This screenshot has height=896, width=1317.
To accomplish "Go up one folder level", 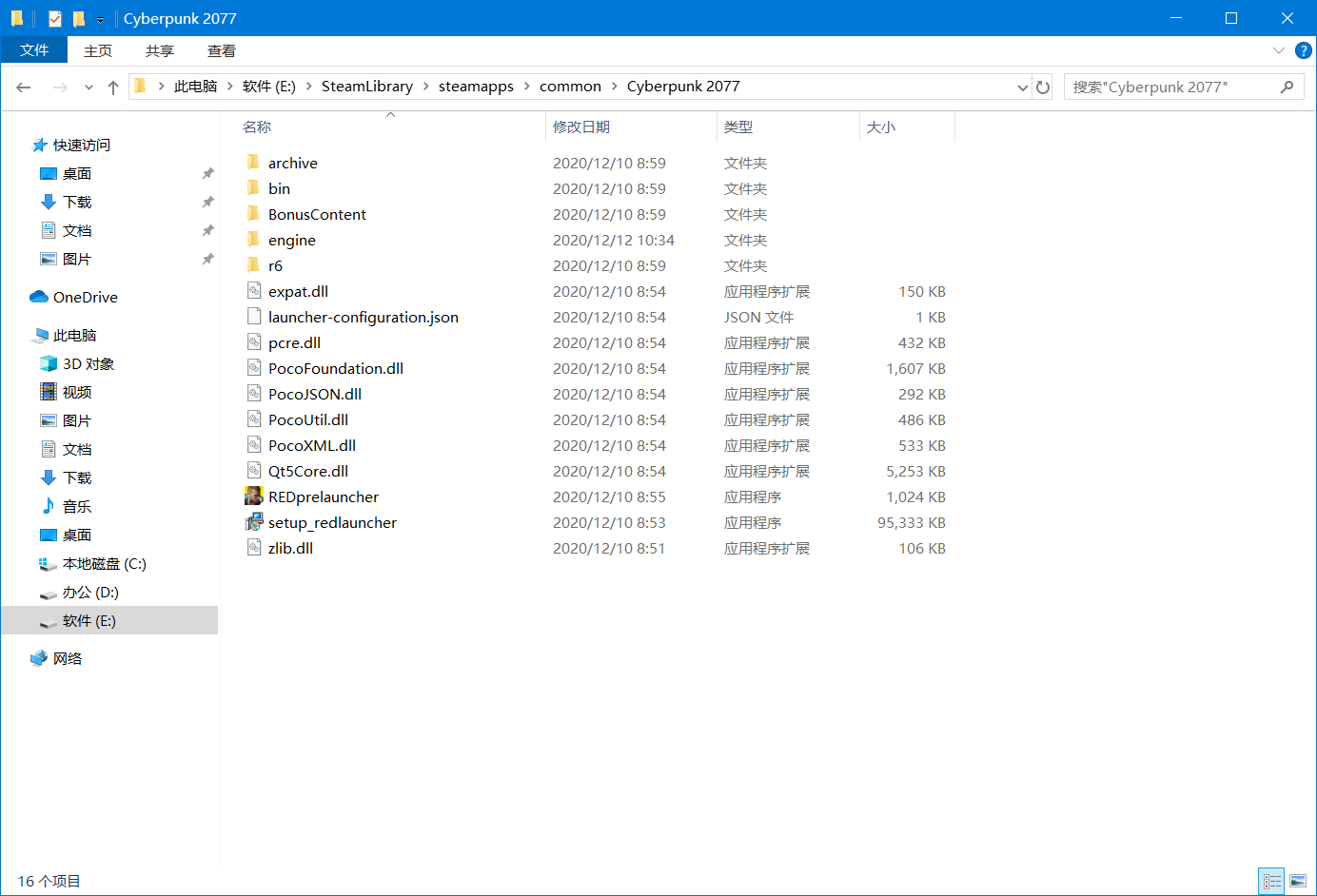I will 113,87.
